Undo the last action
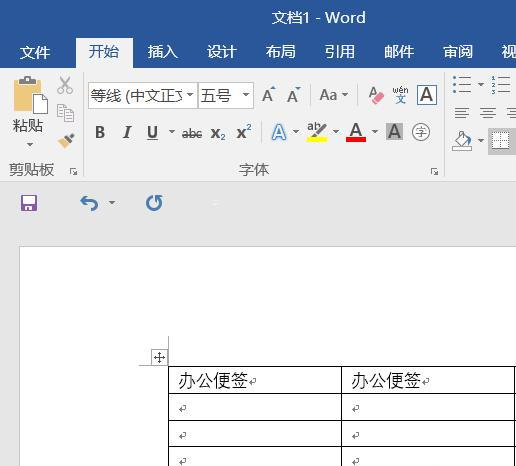Viewport: 516px width, 466px height. point(89,203)
